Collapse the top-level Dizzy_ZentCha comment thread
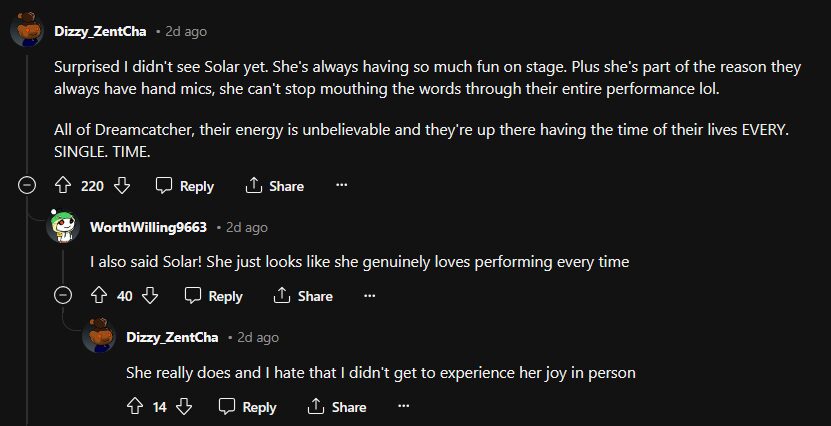 27,186
